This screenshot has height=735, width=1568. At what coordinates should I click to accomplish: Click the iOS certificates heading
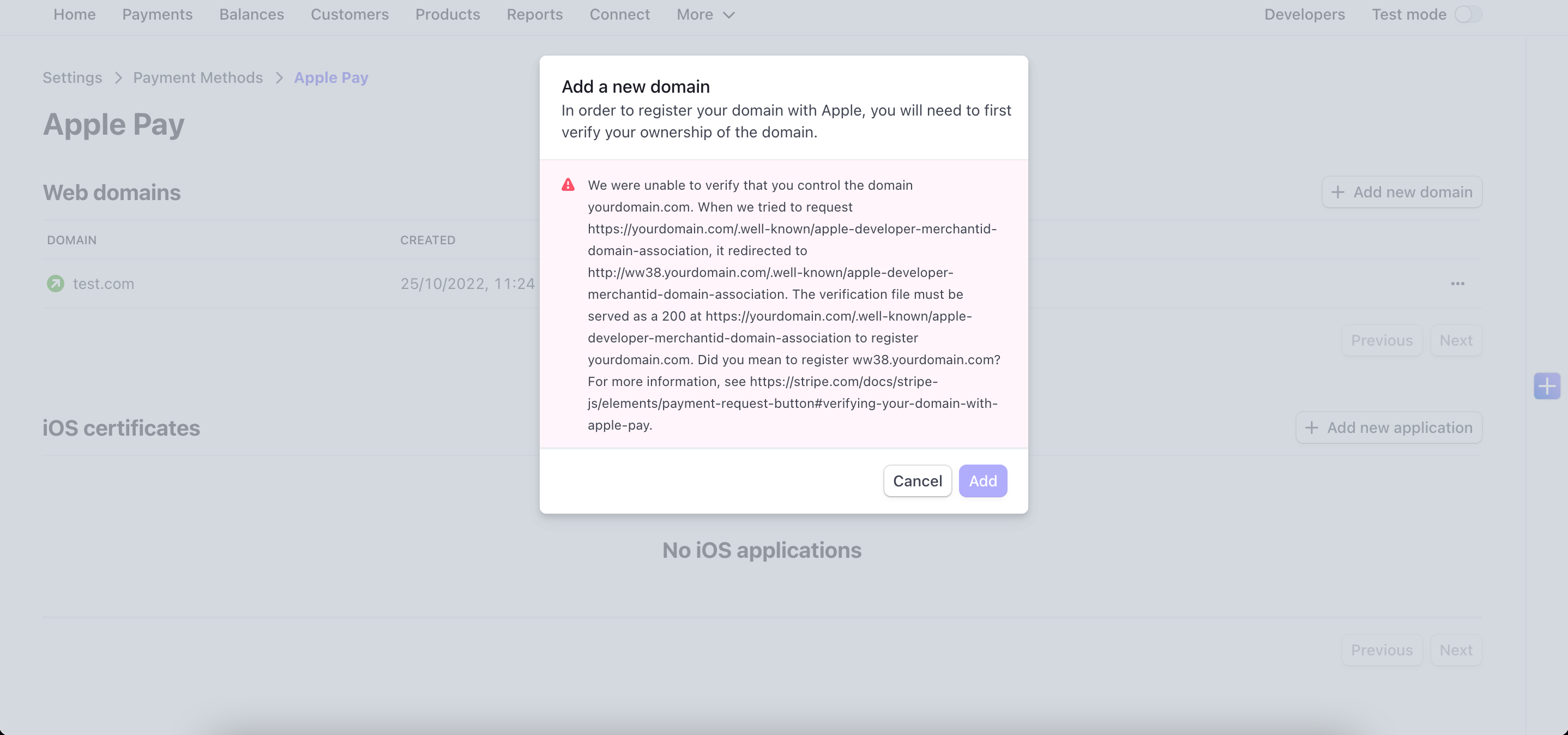121,428
